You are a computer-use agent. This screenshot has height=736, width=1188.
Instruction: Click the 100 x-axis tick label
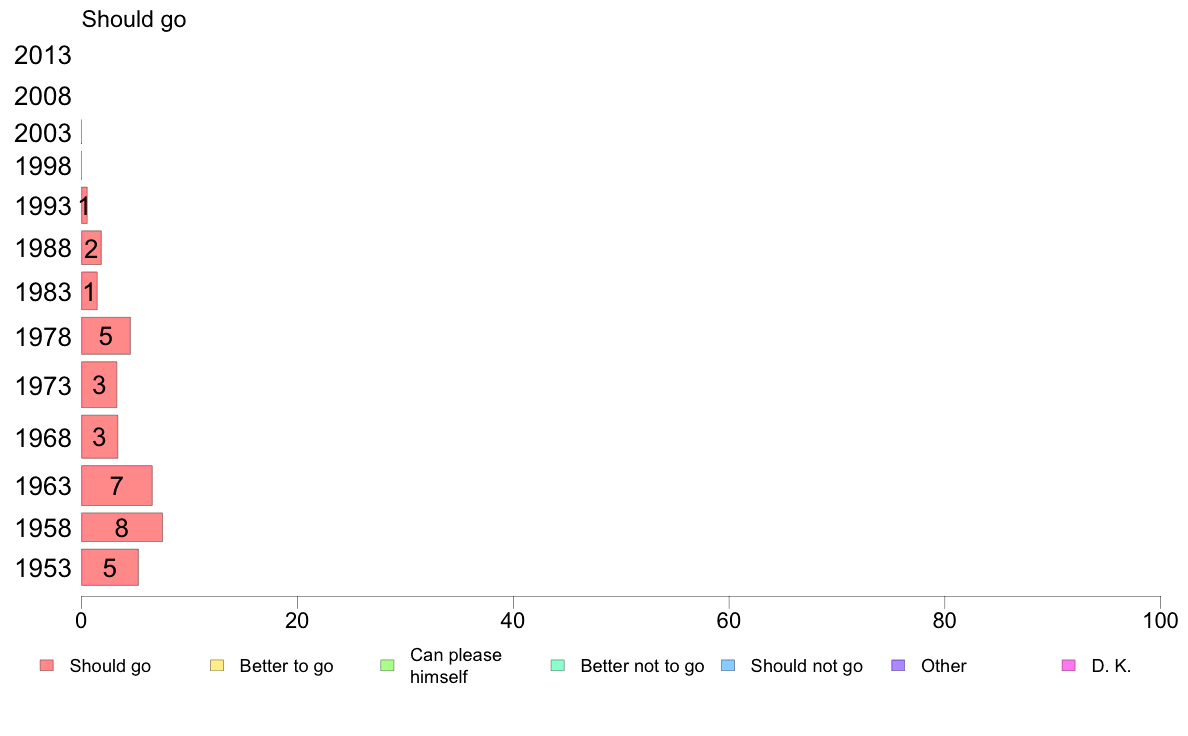pos(1160,621)
